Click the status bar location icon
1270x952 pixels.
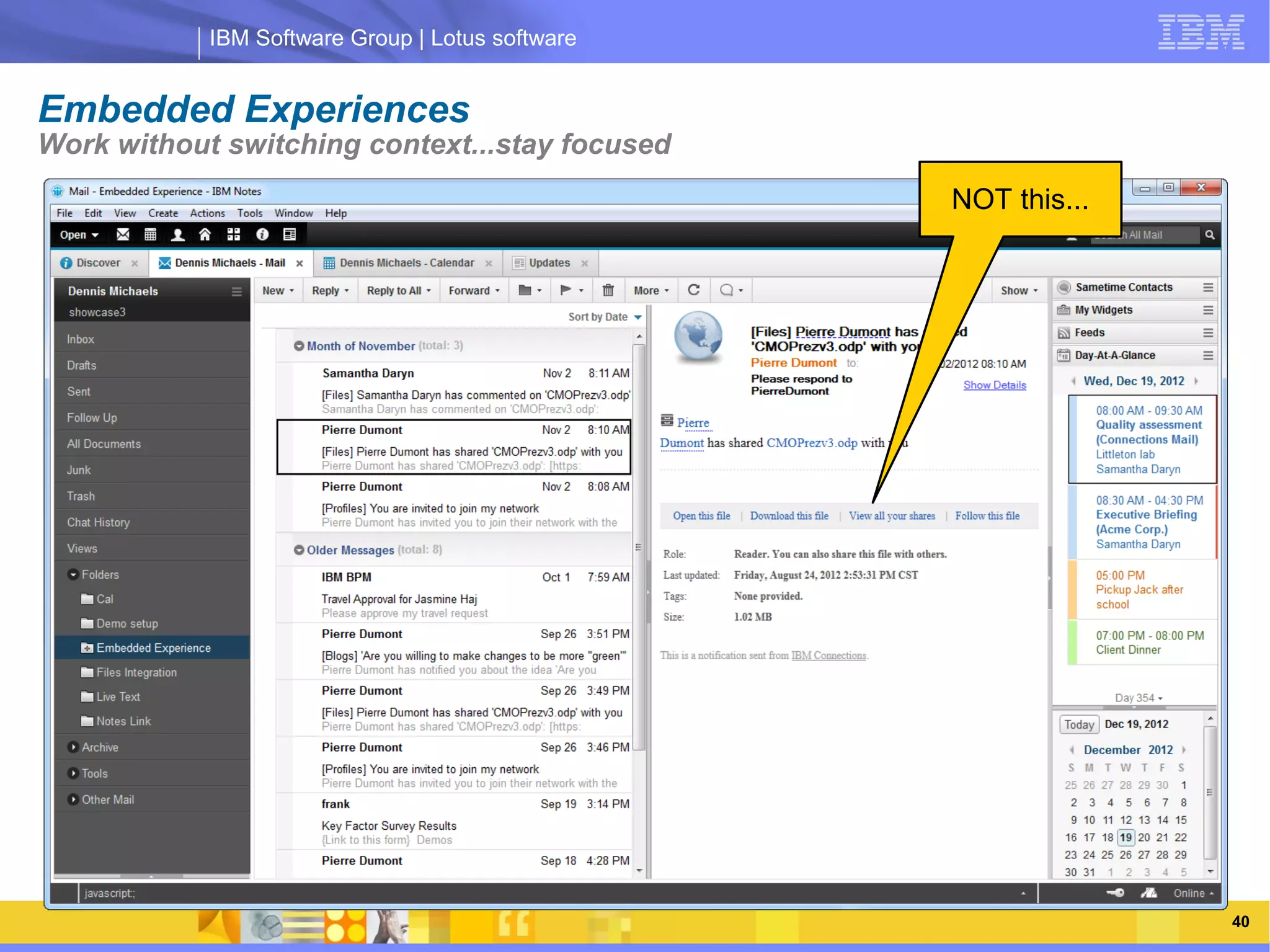tap(1148, 893)
